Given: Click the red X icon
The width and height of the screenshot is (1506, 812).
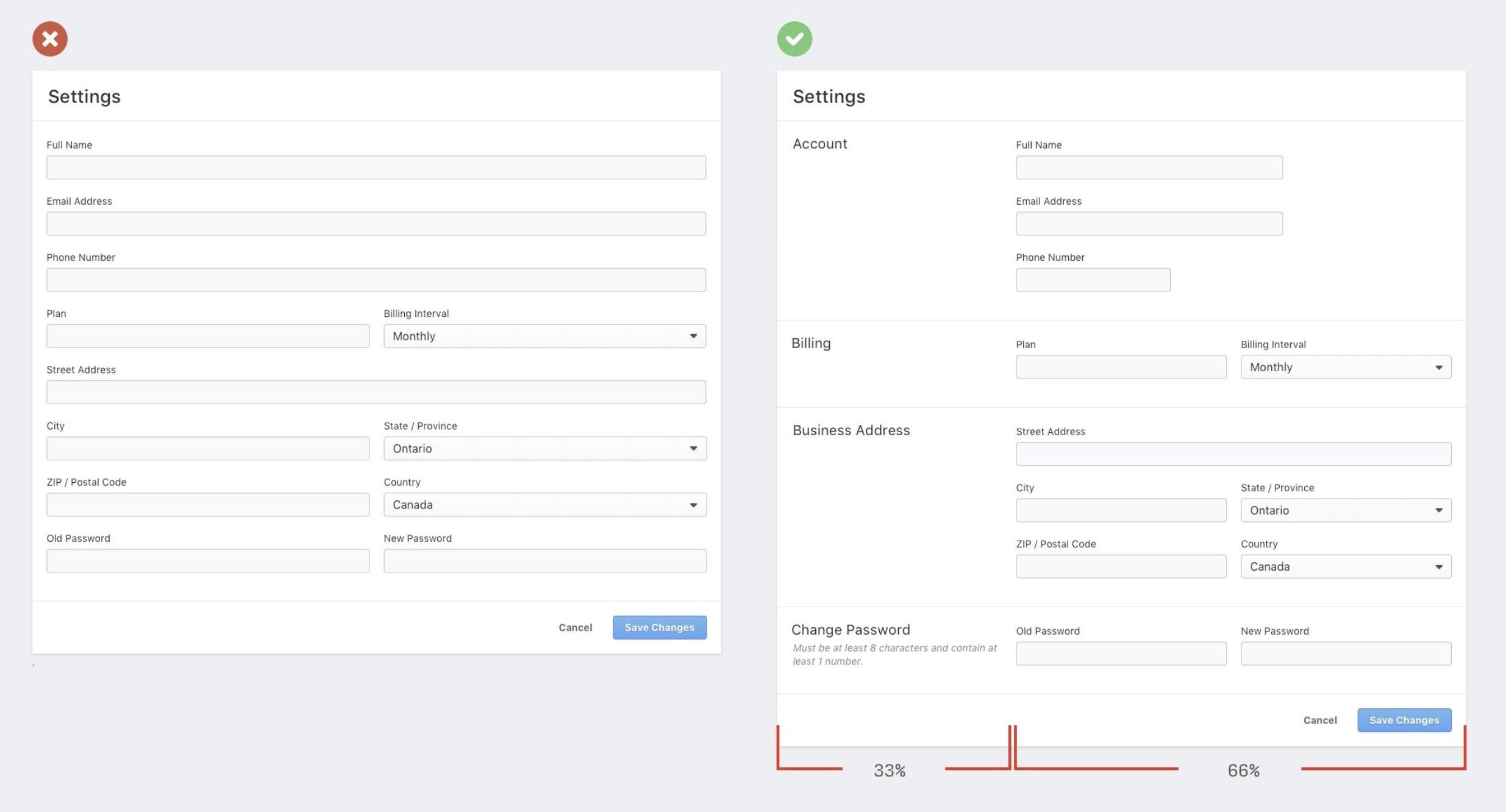Looking at the screenshot, I should (50, 39).
